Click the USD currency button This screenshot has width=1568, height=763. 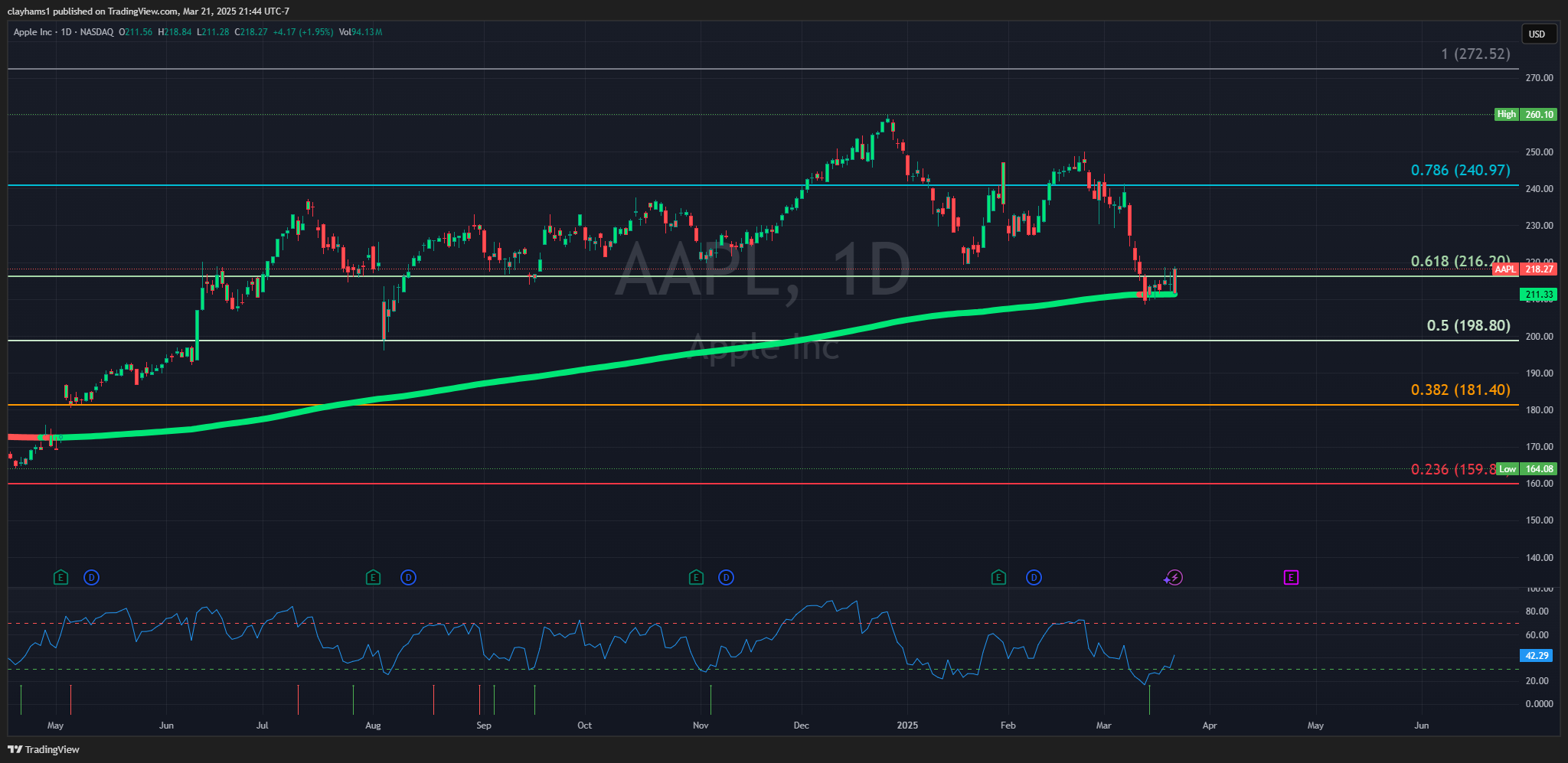1537,34
